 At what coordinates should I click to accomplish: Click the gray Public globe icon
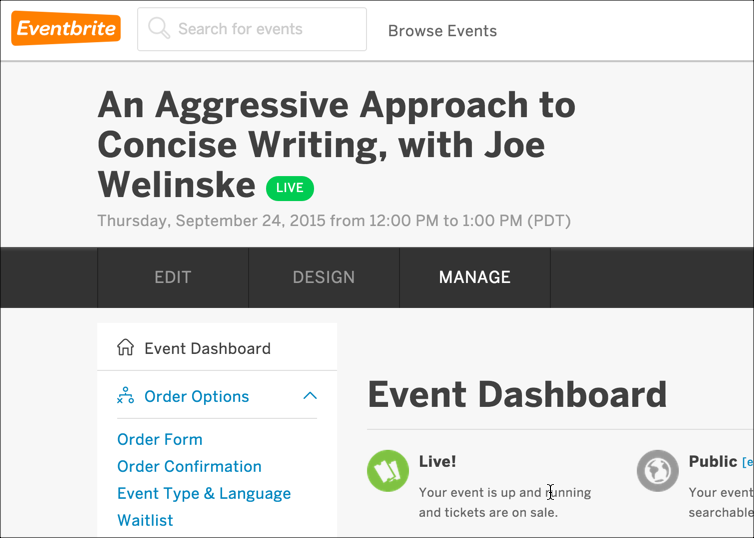pyautogui.click(x=658, y=471)
